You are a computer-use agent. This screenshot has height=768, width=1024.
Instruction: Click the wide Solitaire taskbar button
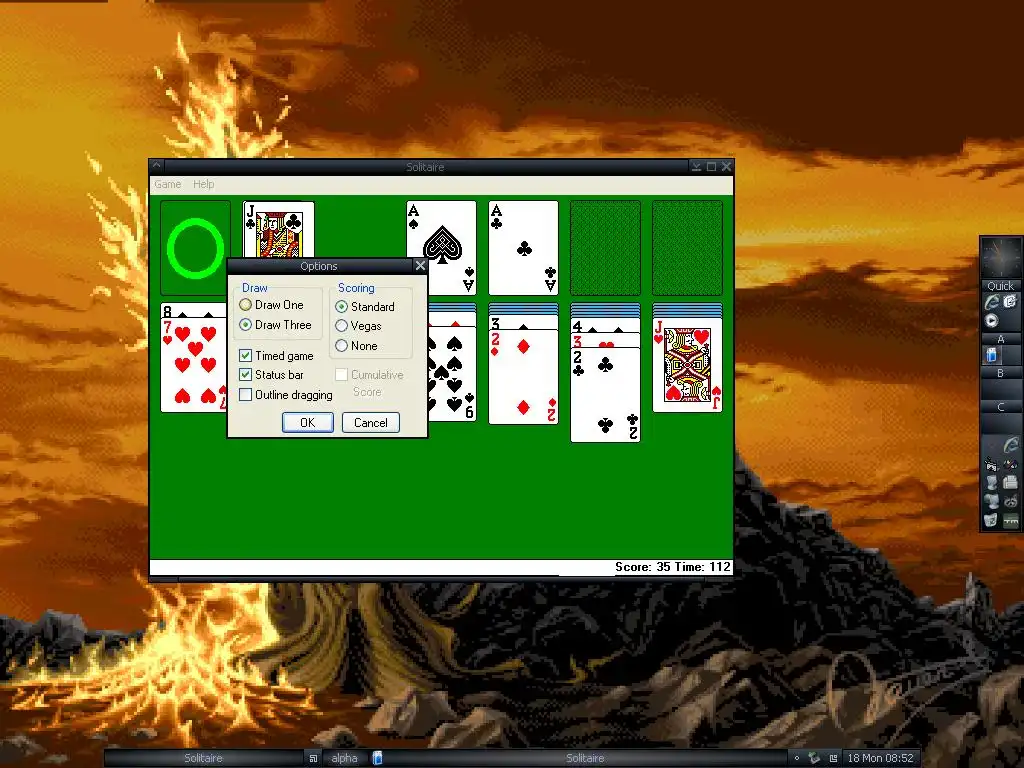pos(585,758)
